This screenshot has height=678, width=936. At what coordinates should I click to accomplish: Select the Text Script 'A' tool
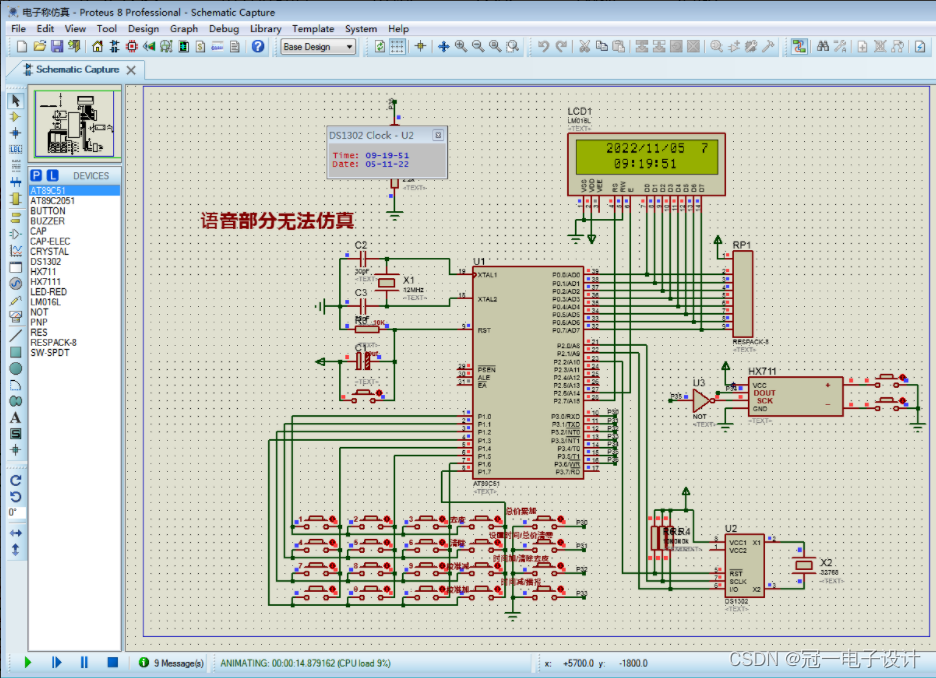(16, 418)
